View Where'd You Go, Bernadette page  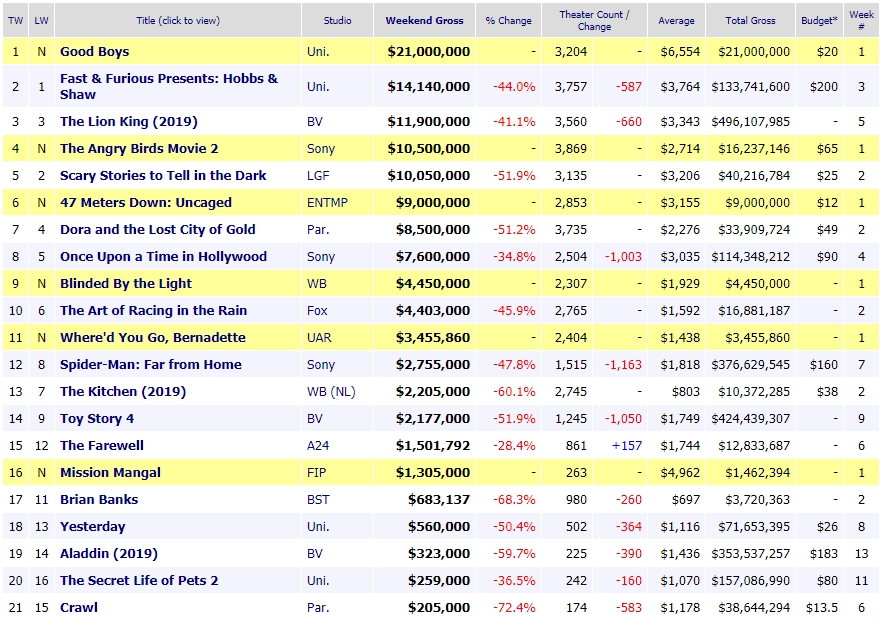(153, 338)
